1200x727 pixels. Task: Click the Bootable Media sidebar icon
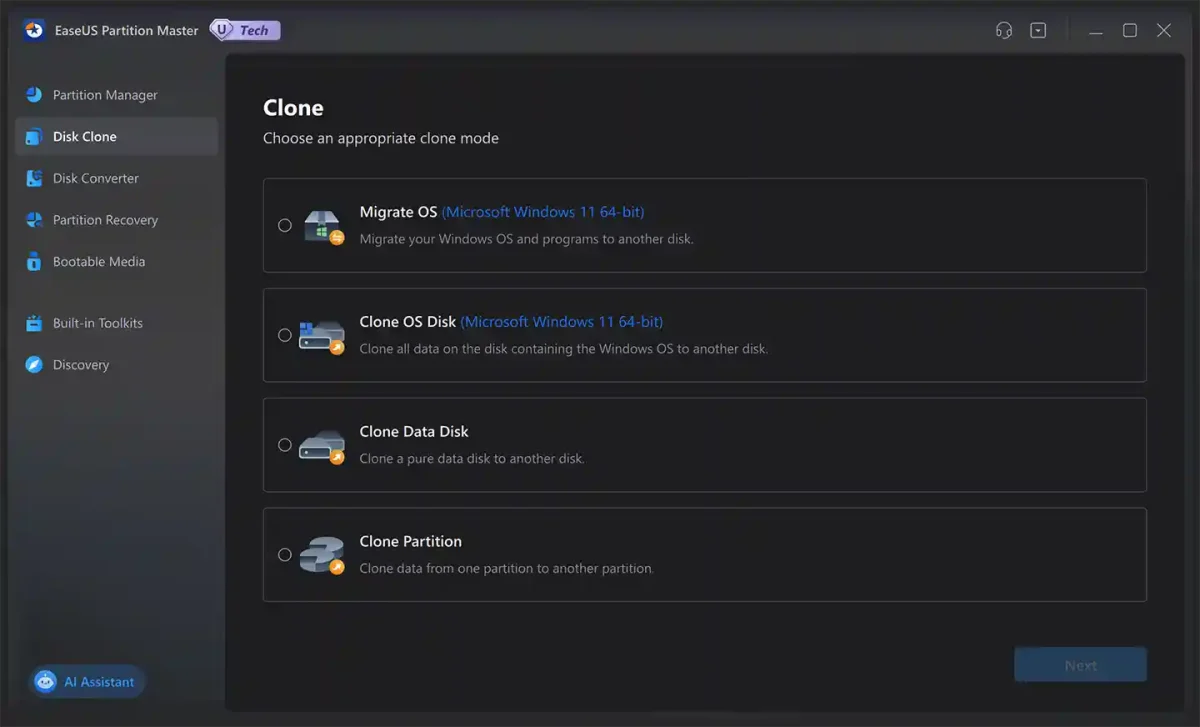click(34, 262)
